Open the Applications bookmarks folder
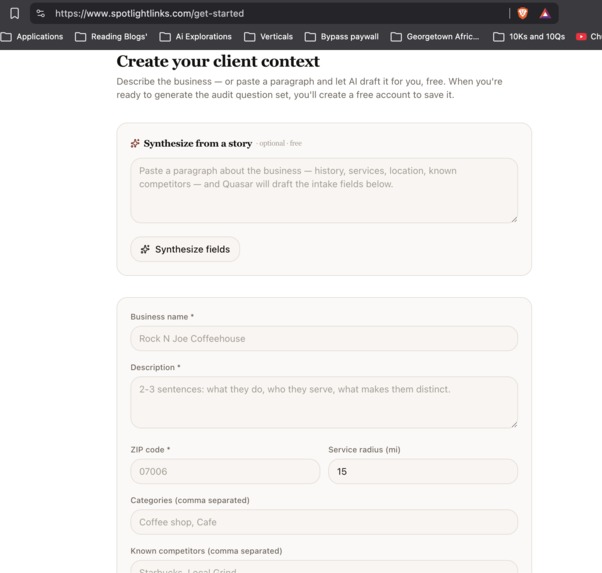The width and height of the screenshot is (602, 573). tap(32, 36)
